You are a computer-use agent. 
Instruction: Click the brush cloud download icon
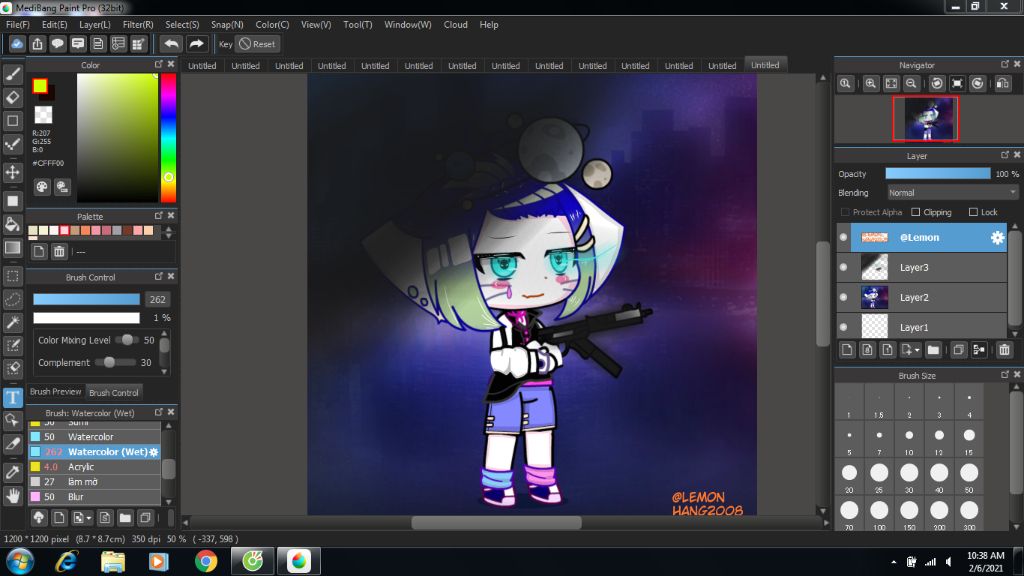tap(39, 518)
